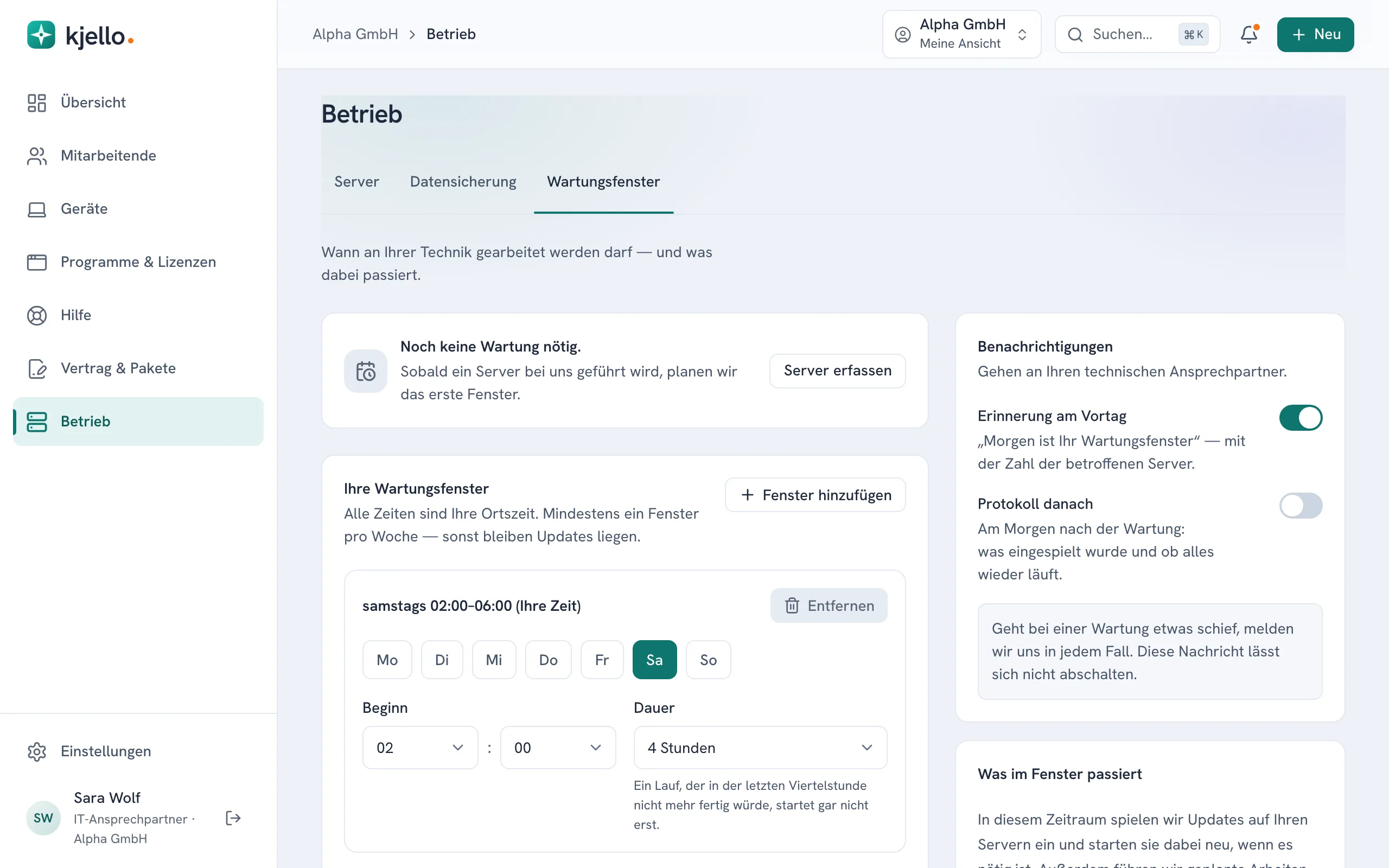The image size is (1389, 868).
Task: Click the Server erfassen button
Action: [837, 371]
